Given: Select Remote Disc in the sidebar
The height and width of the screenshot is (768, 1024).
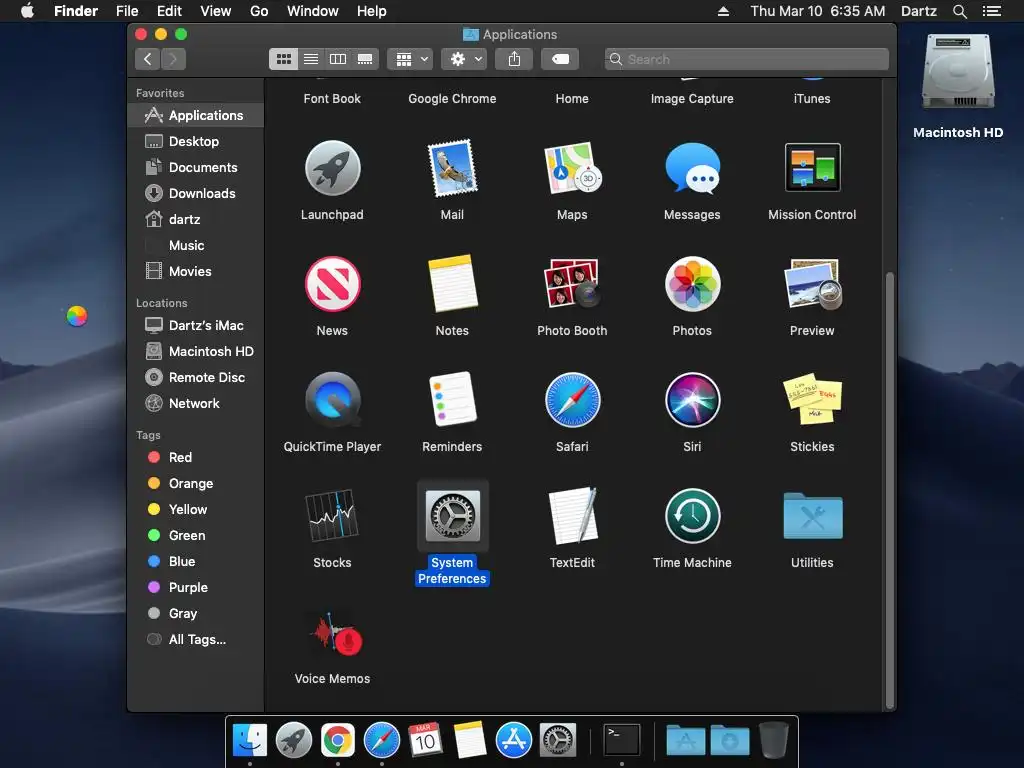Looking at the screenshot, I should 196,377.
